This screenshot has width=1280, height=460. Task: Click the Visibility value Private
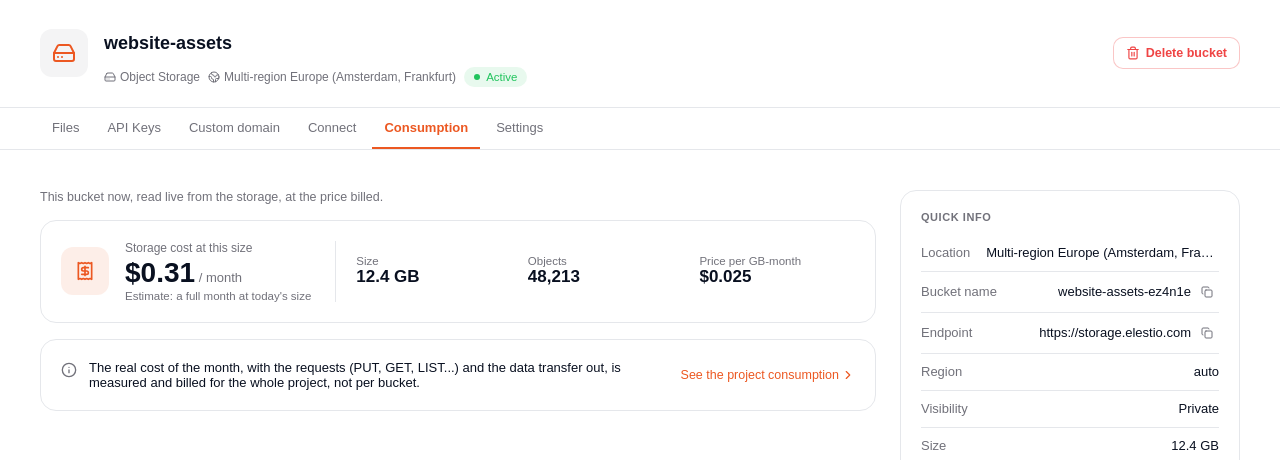pos(1198,409)
